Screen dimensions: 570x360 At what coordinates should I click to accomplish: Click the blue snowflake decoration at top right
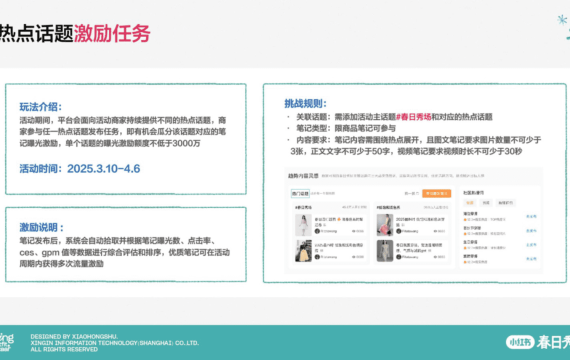click(x=562, y=20)
